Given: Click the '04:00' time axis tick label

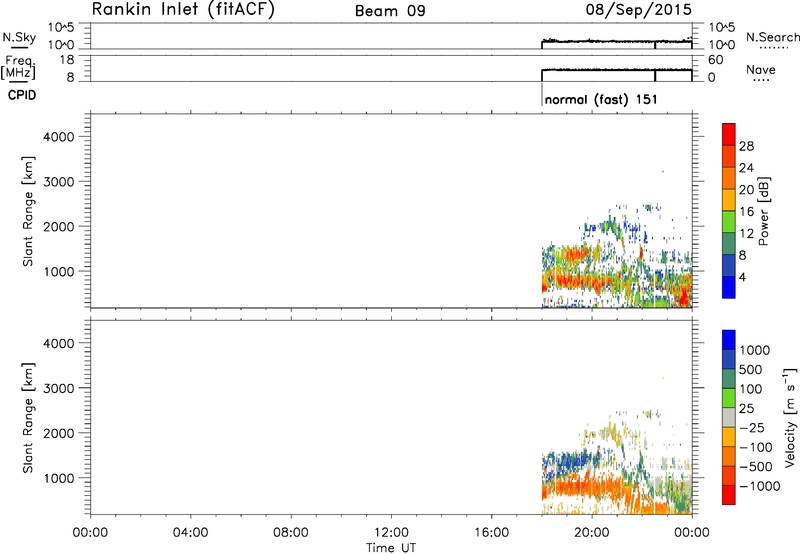Looking at the screenshot, I should pos(190,533).
